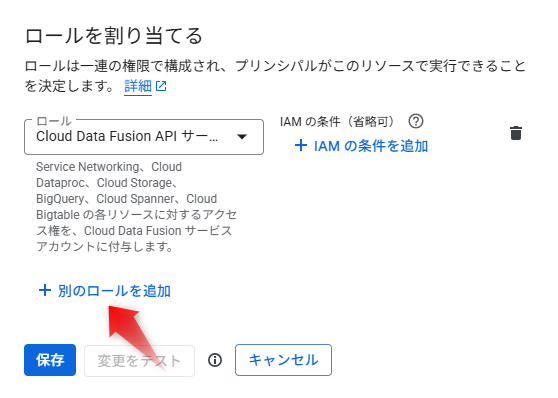The height and width of the screenshot is (398, 558).
Task: Open the Cloud Data Fusion API role selector
Action: 144,137
